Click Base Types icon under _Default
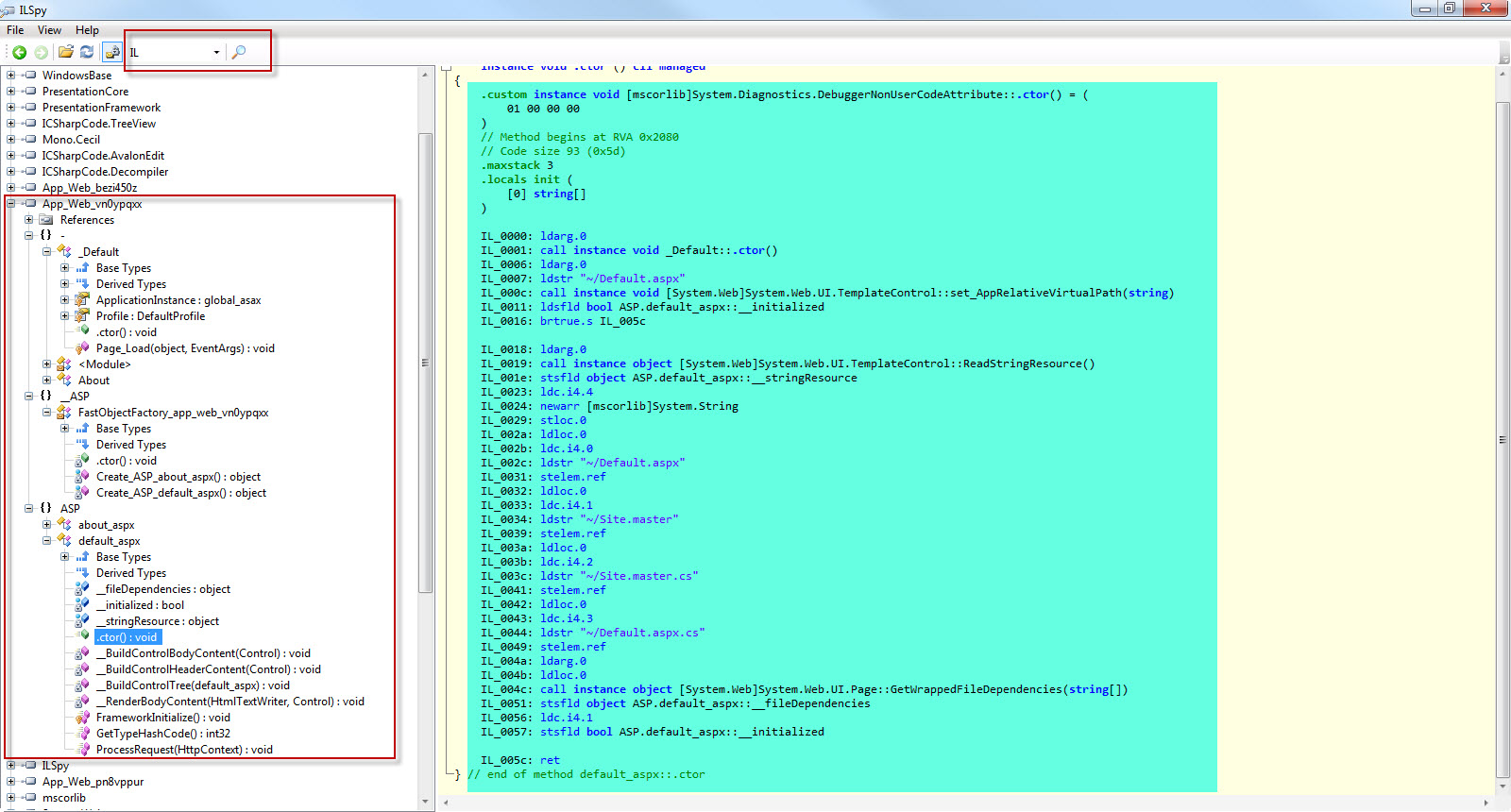The width and height of the screenshot is (1511, 812). click(x=82, y=267)
